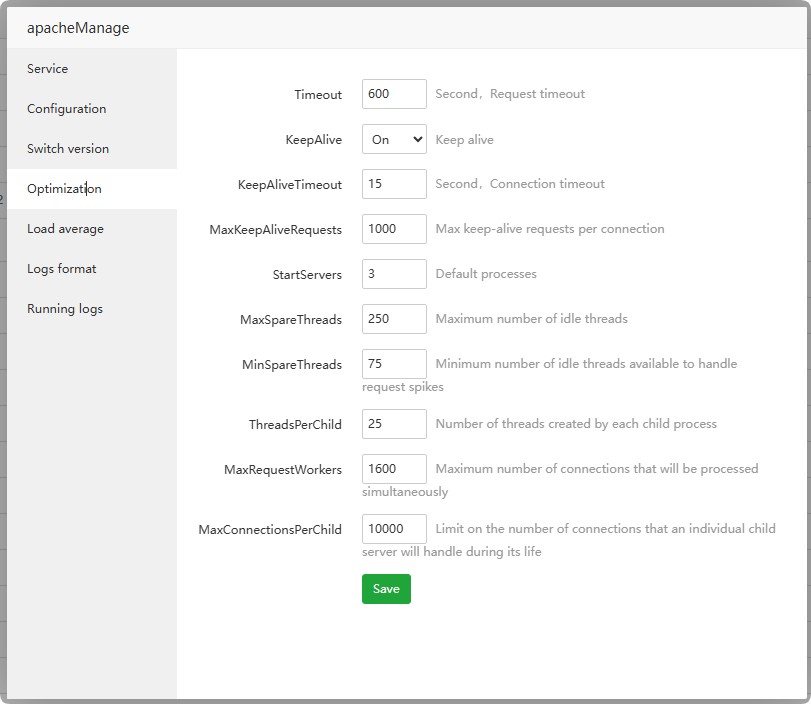Click the StartServers input field
The width and height of the screenshot is (811, 704).
coord(394,274)
